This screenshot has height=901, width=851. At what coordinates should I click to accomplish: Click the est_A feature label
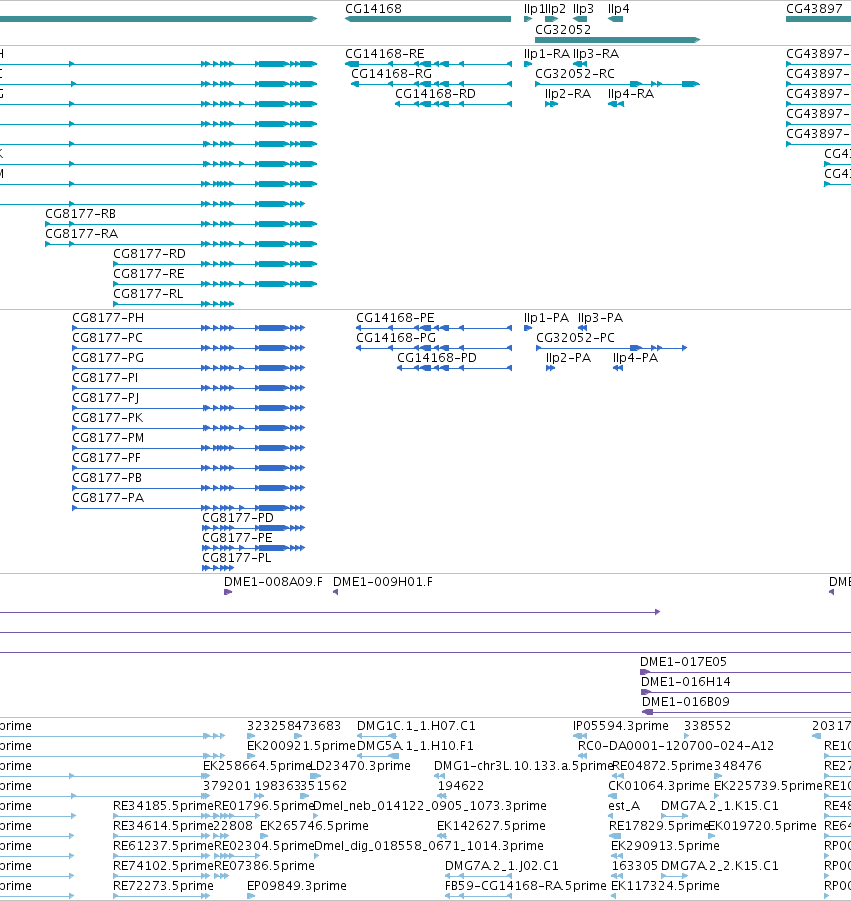click(624, 806)
